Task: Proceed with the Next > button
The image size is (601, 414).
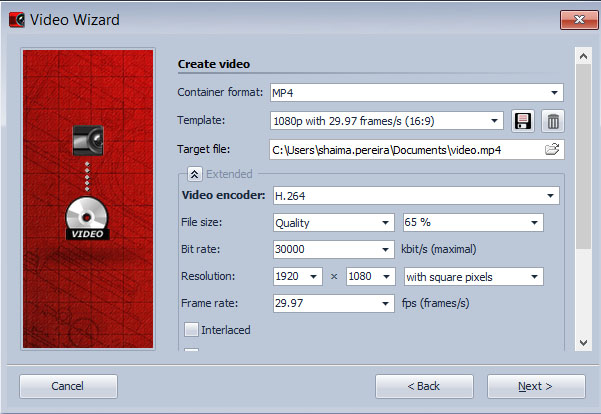Action: click(536, 386)
